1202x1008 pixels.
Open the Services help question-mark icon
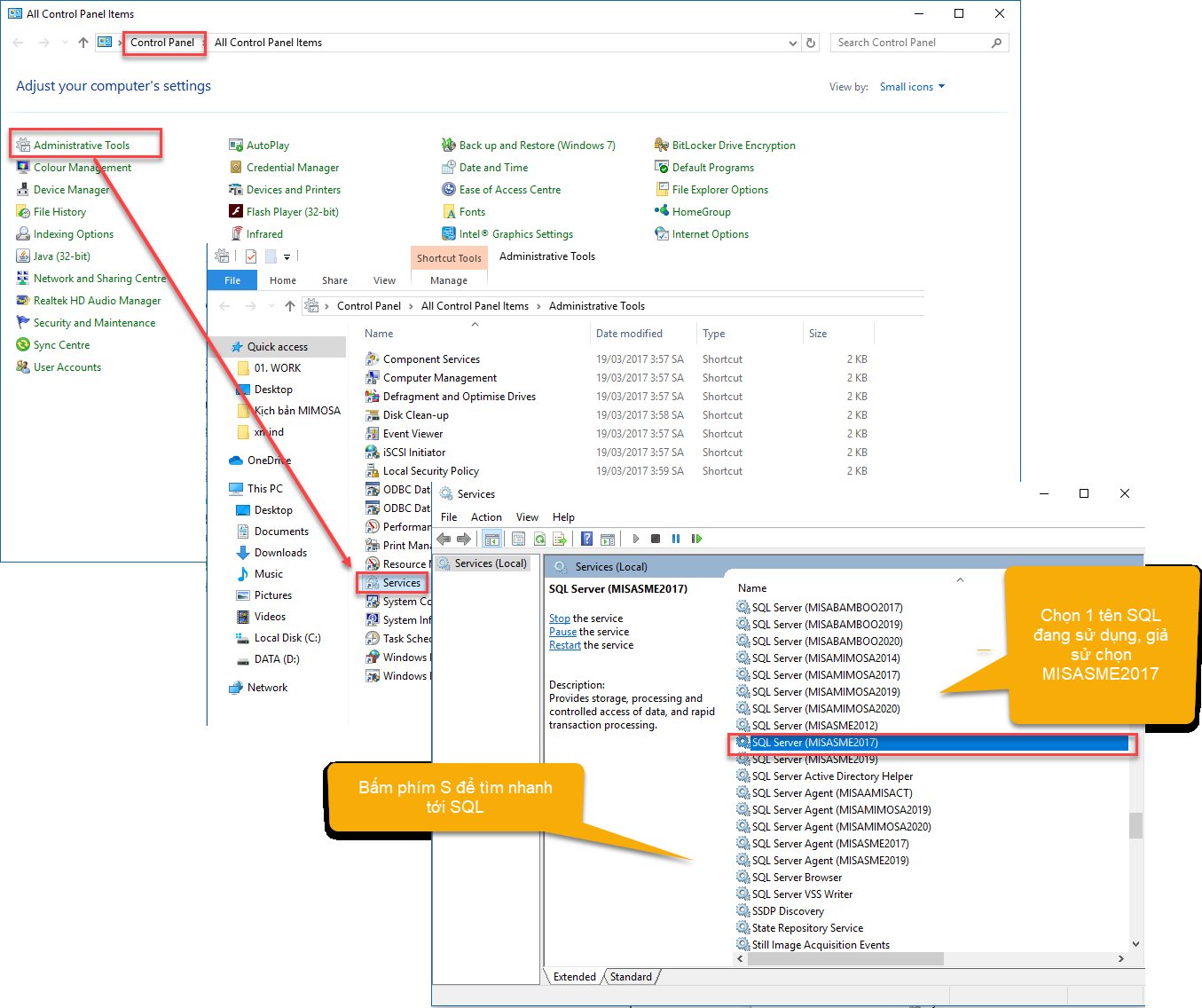(x=586, y=539)
